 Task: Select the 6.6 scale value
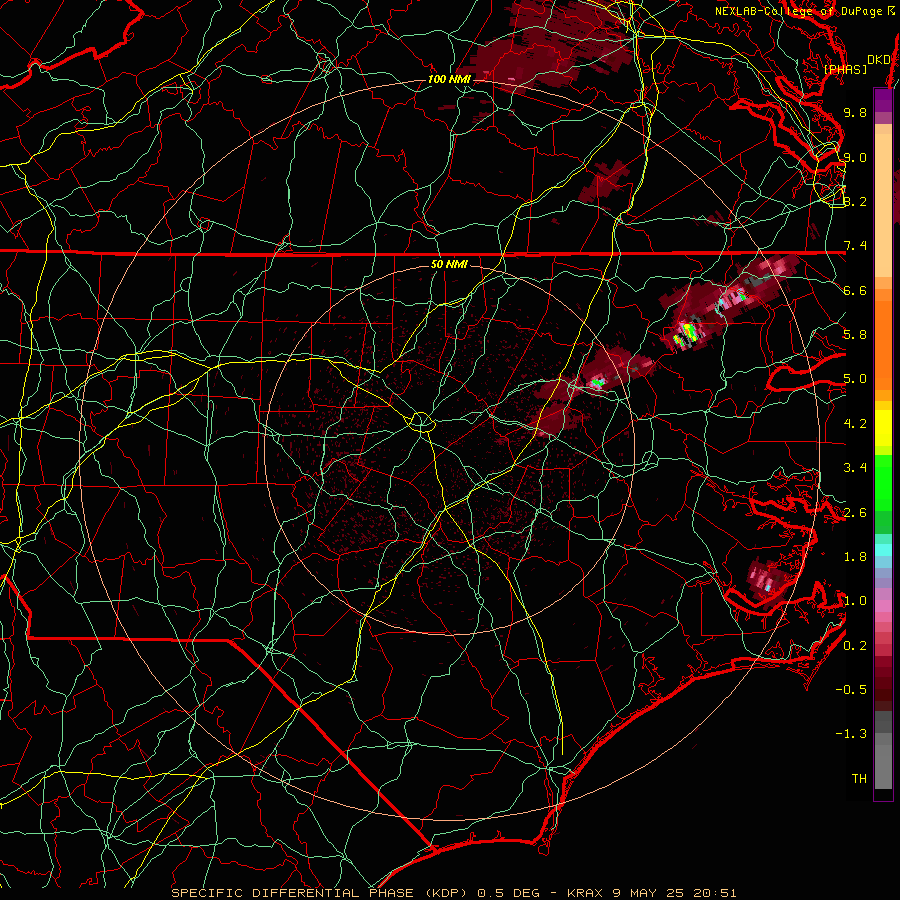pyautogui.click(x=855, y=290)
